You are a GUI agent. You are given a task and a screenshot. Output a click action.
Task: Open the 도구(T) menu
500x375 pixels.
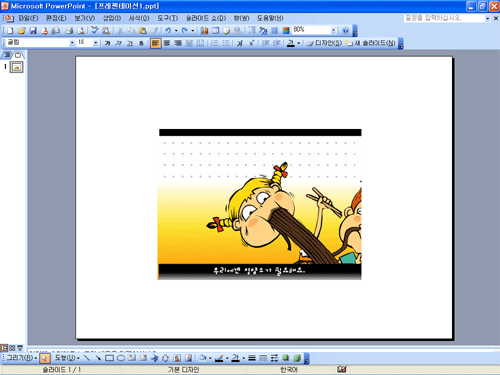(168, 18)
